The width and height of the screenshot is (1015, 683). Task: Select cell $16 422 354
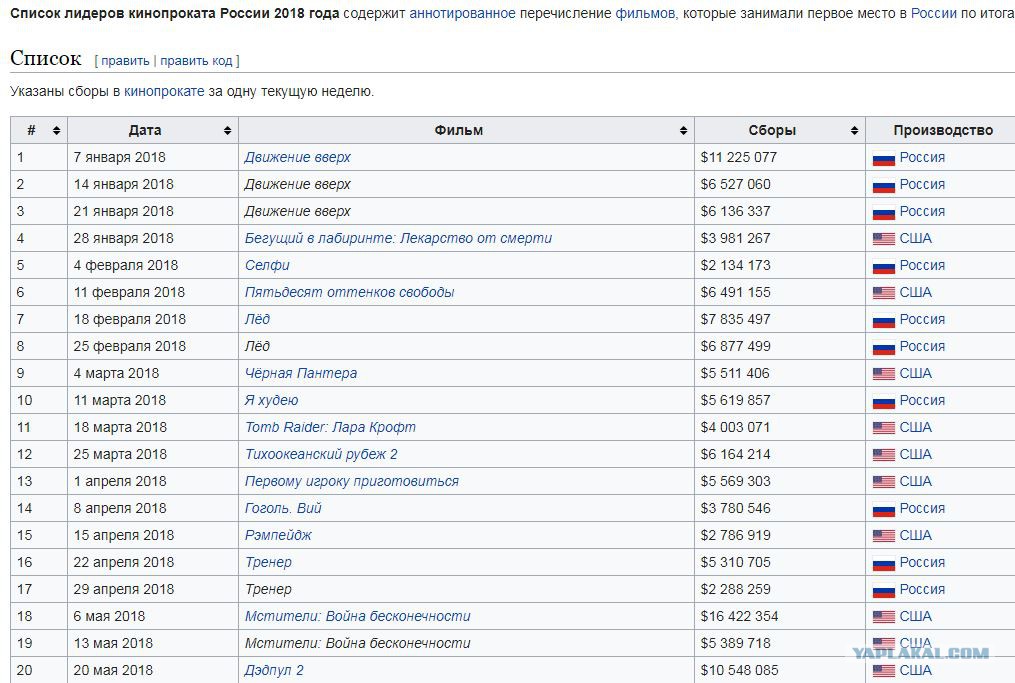click(x=779, y=616)
